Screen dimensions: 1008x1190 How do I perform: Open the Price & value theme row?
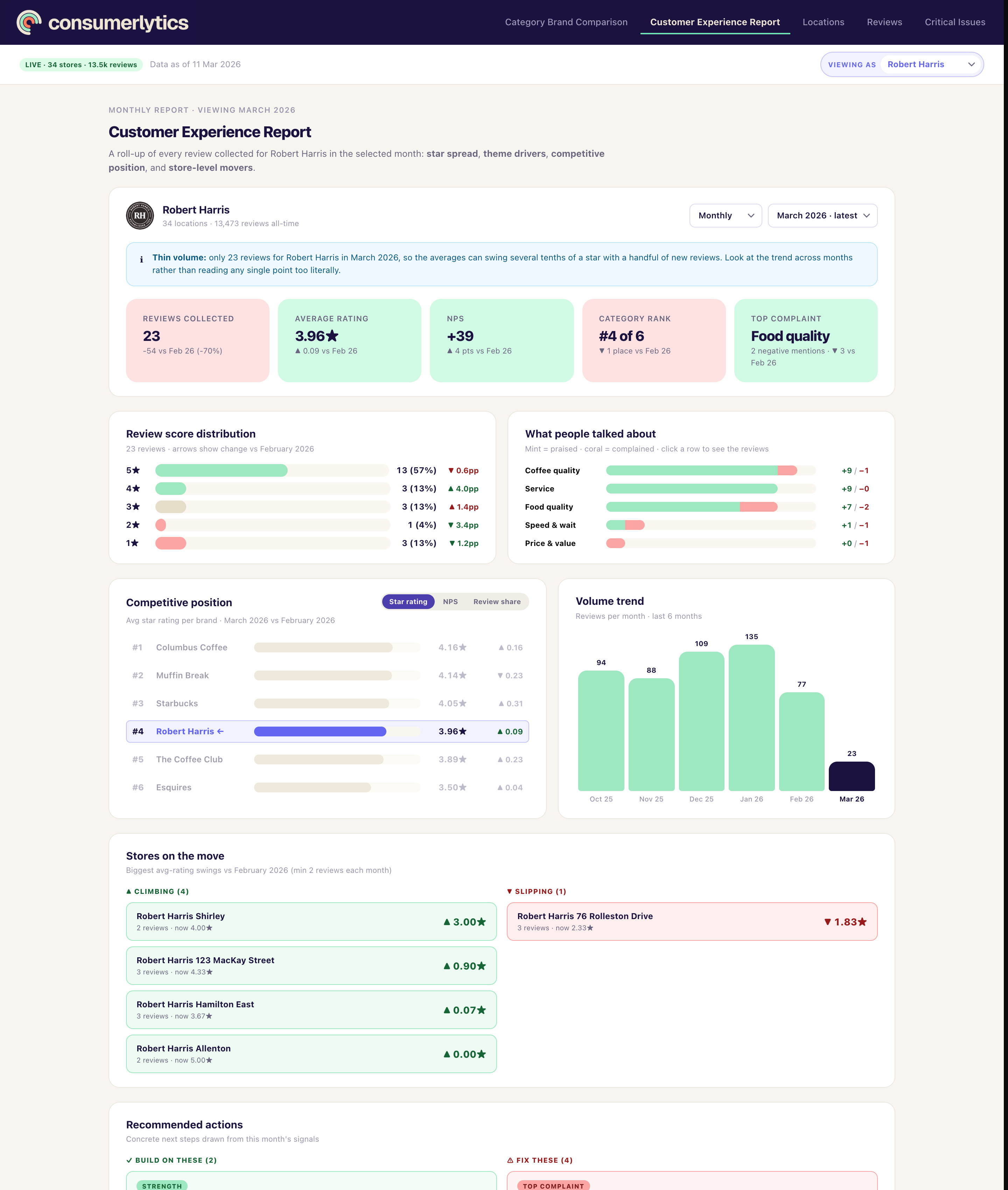701,543
